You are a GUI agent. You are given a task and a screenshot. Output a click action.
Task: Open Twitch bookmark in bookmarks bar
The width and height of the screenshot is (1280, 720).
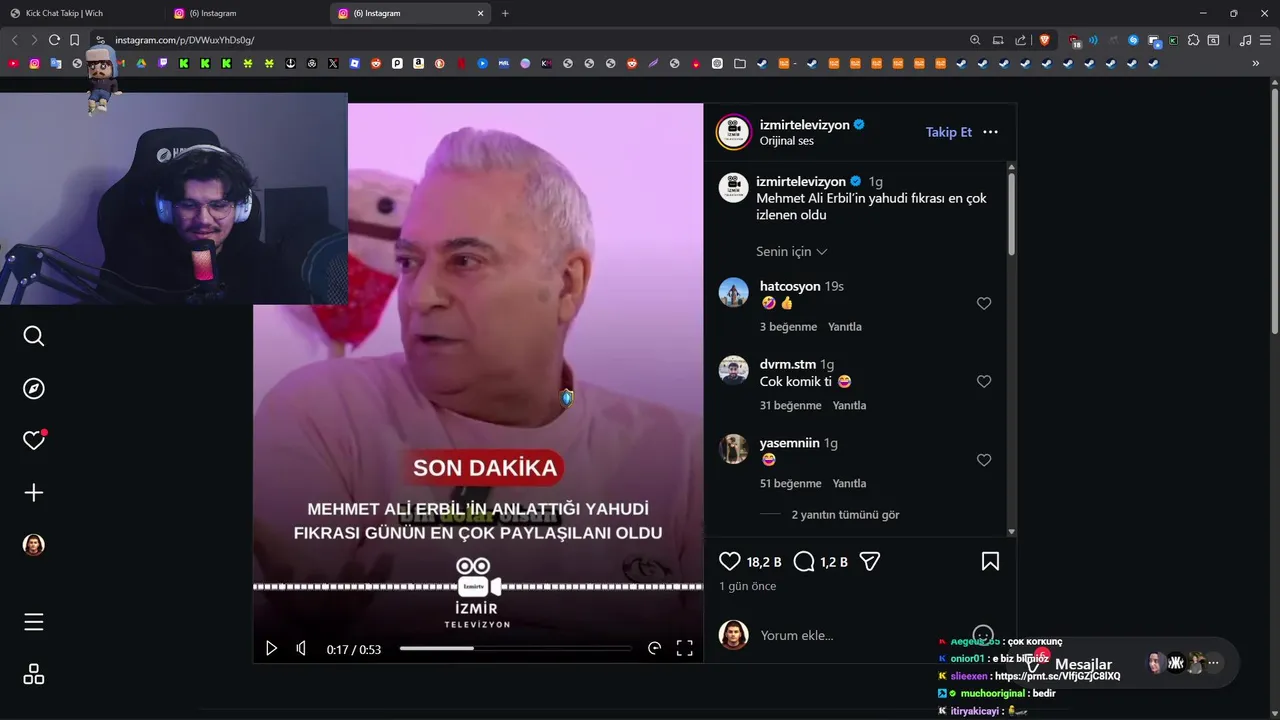[x=163, y=63]
